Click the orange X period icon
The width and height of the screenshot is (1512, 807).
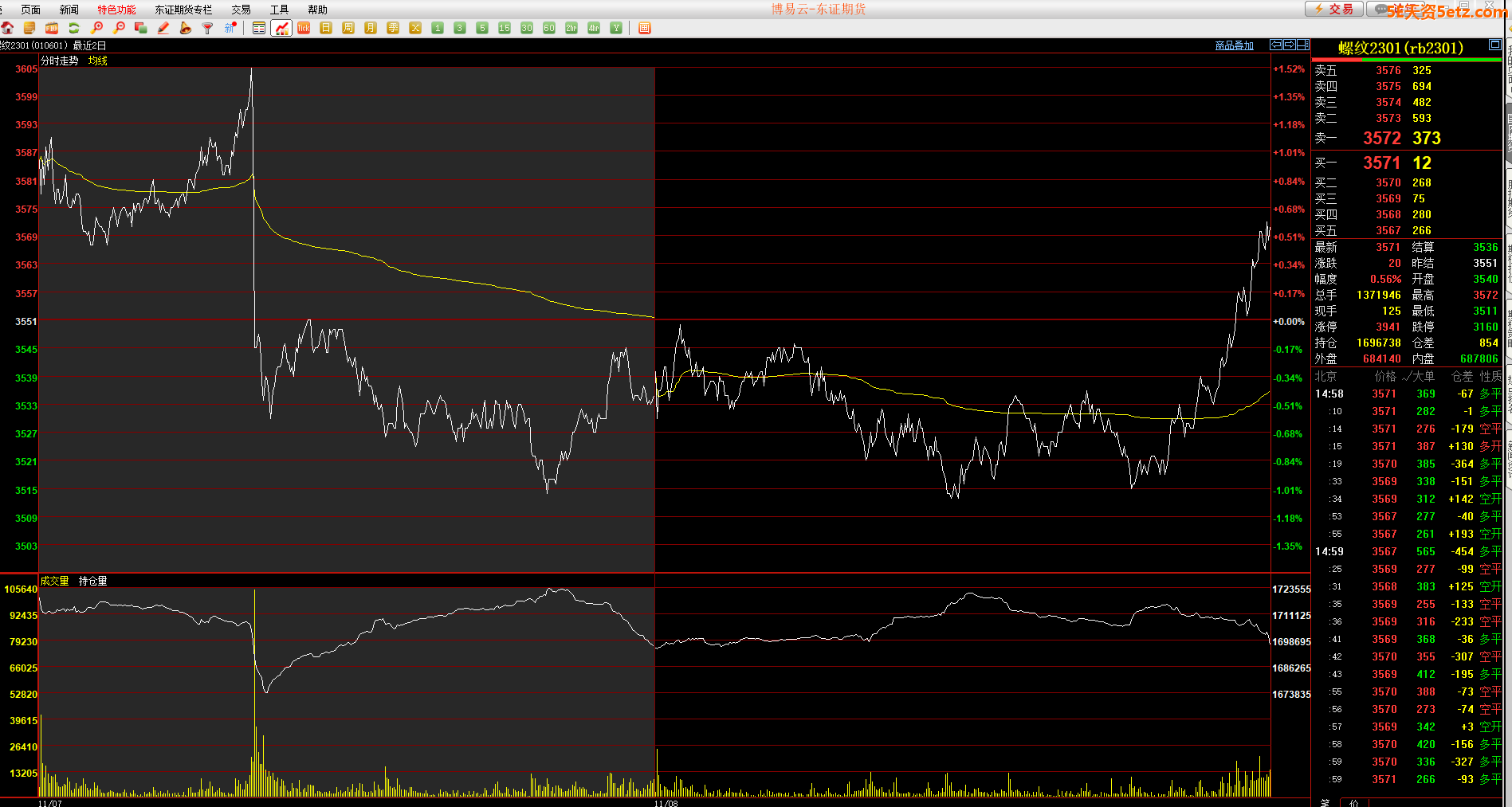pos(415,28)
